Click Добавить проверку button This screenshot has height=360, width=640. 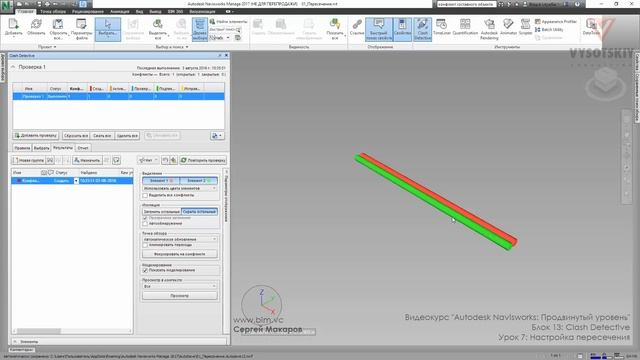point(36,136)
